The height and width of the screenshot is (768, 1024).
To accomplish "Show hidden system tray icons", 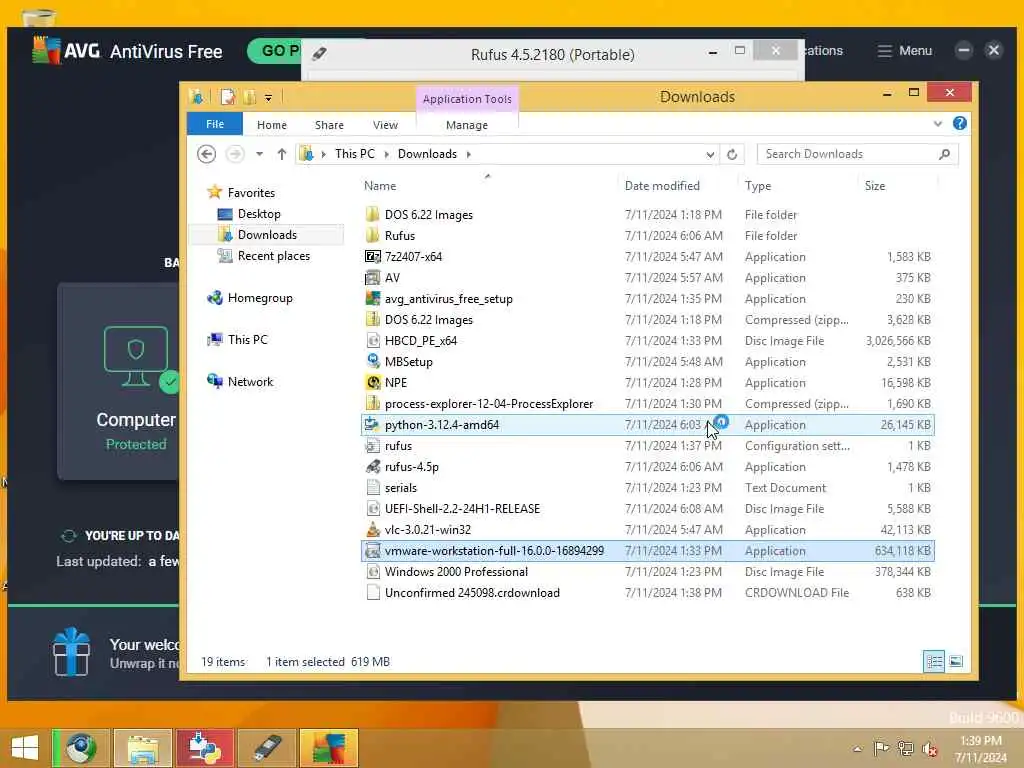I will point(857,749).
